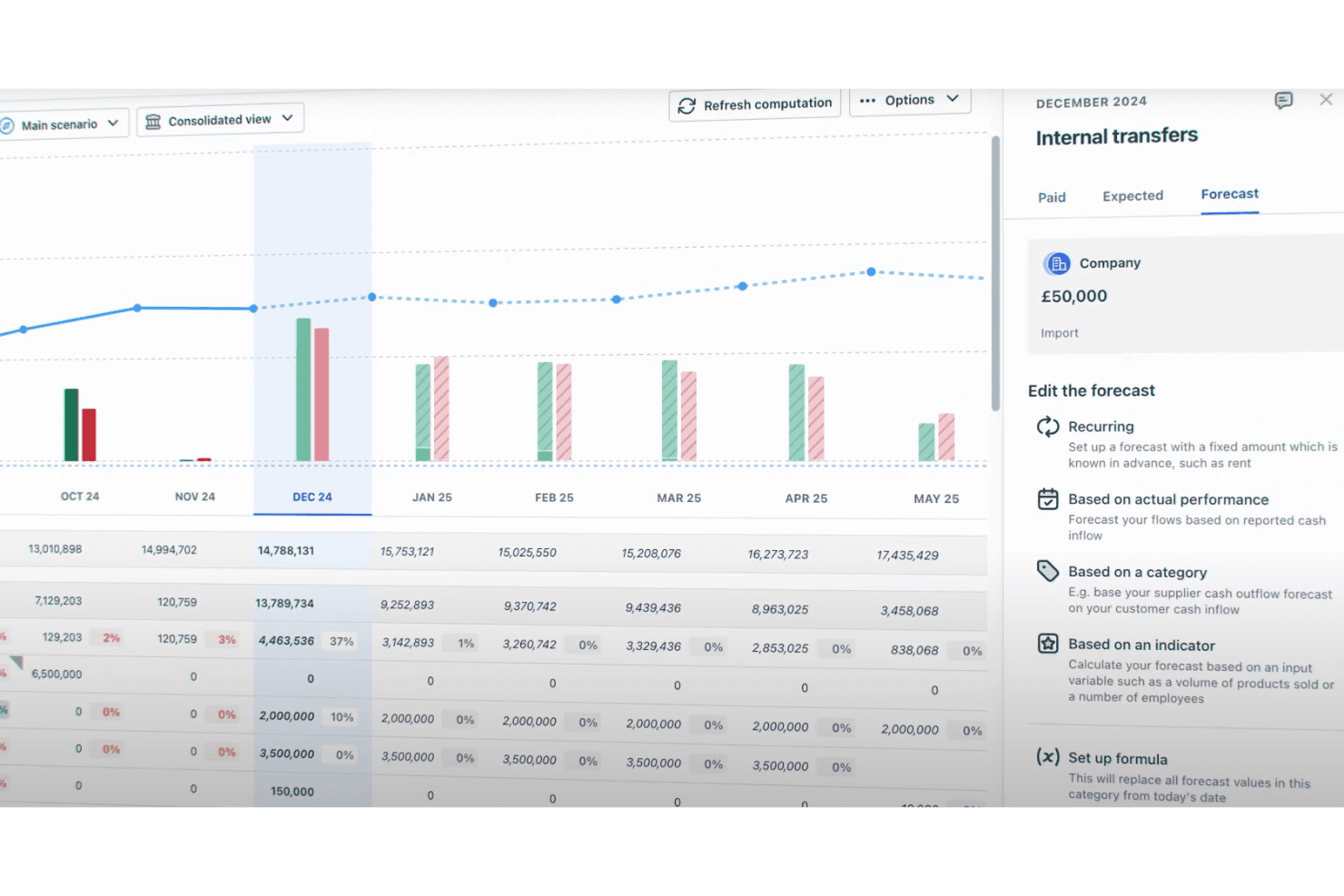Select the JAN 25 month header
The image size is (1344, 896).
click(x=432, y=497)
